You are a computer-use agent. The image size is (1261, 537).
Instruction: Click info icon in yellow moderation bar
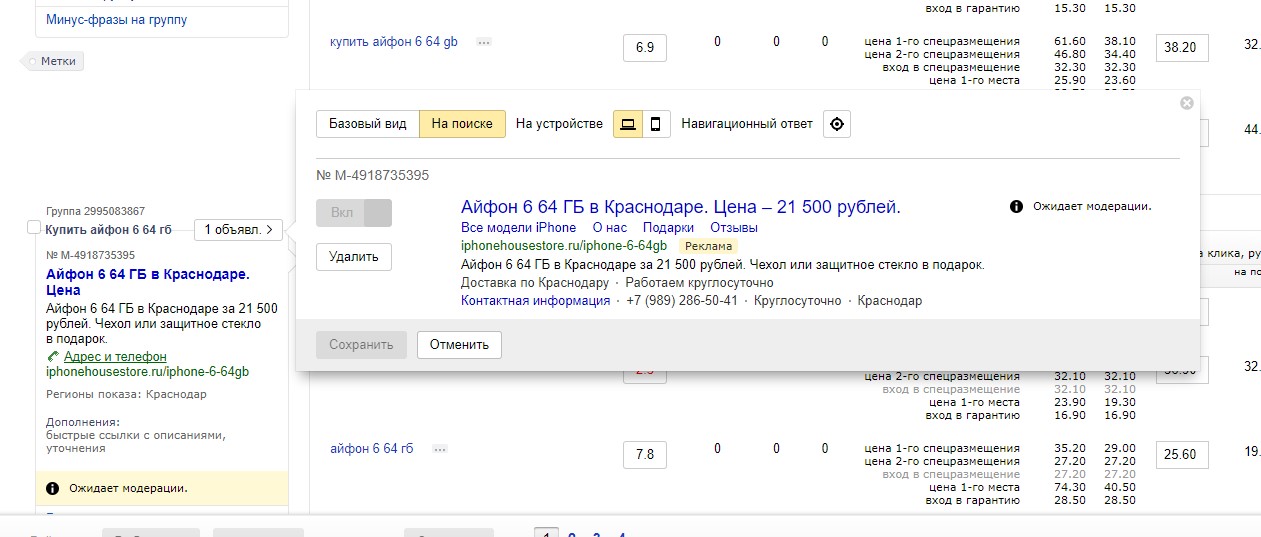click(52, 489)
